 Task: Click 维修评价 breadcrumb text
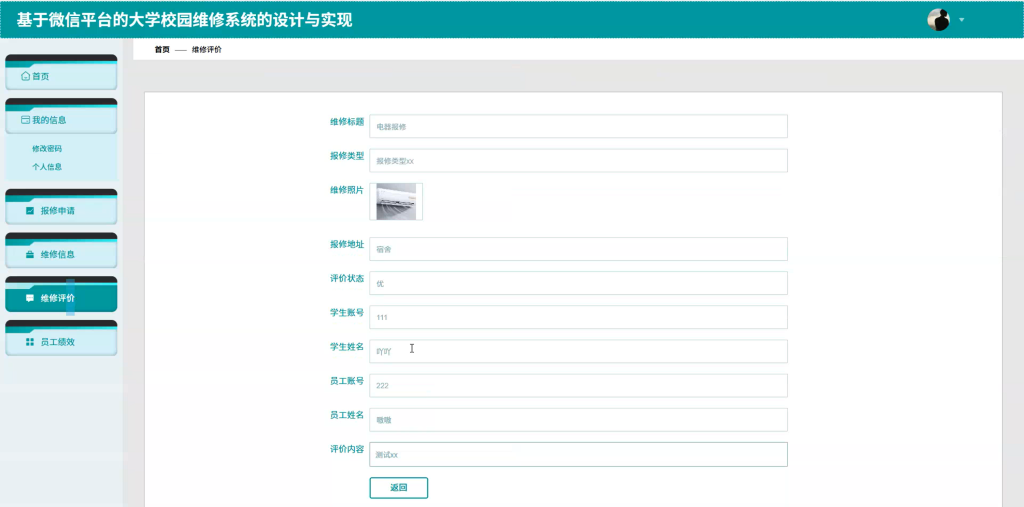(x=206, y=50)
